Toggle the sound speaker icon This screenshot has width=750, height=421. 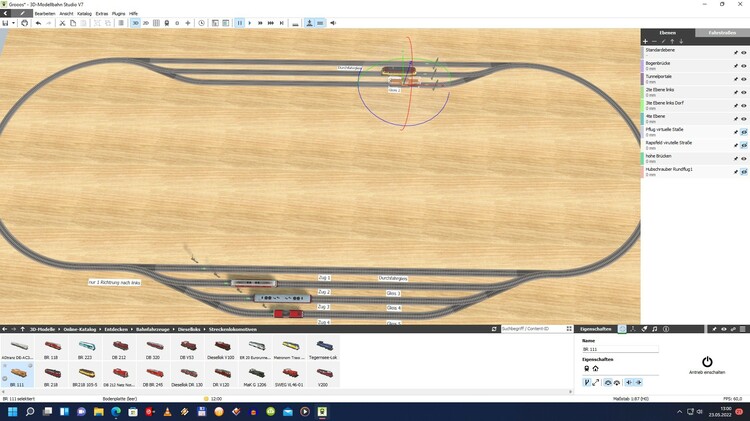(x=333, y=23)
